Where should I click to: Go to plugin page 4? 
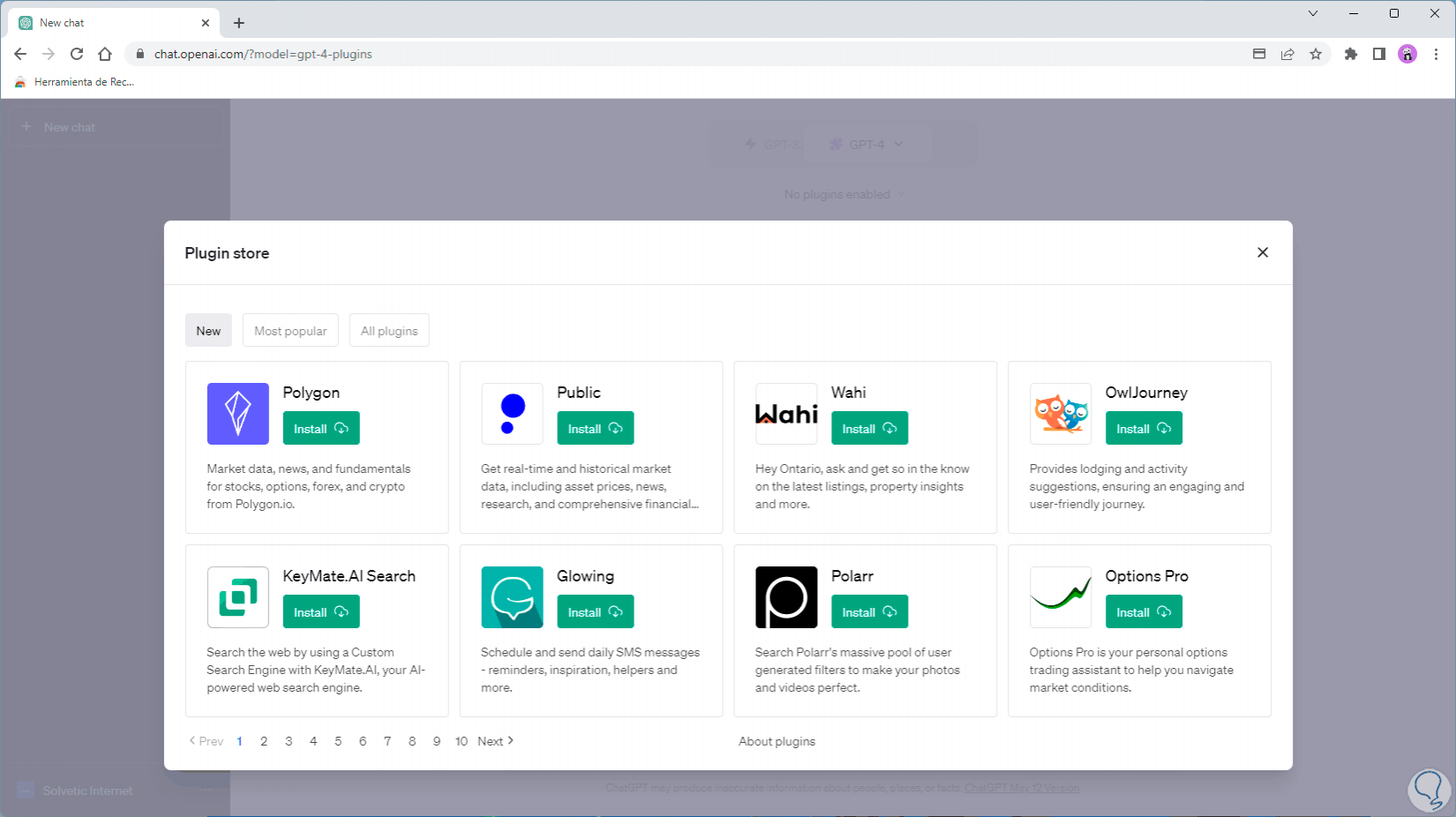[313, 741]
